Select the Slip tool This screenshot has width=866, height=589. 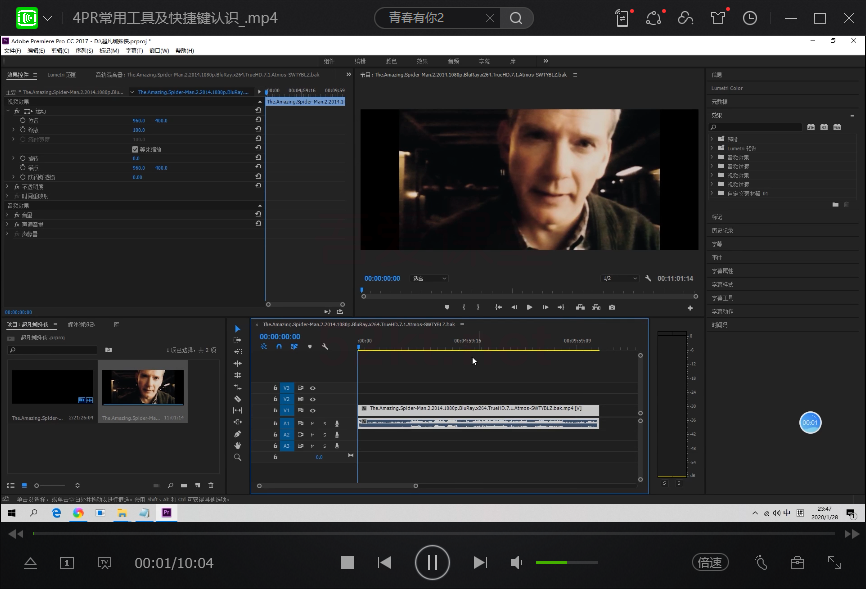pos(237,411)
